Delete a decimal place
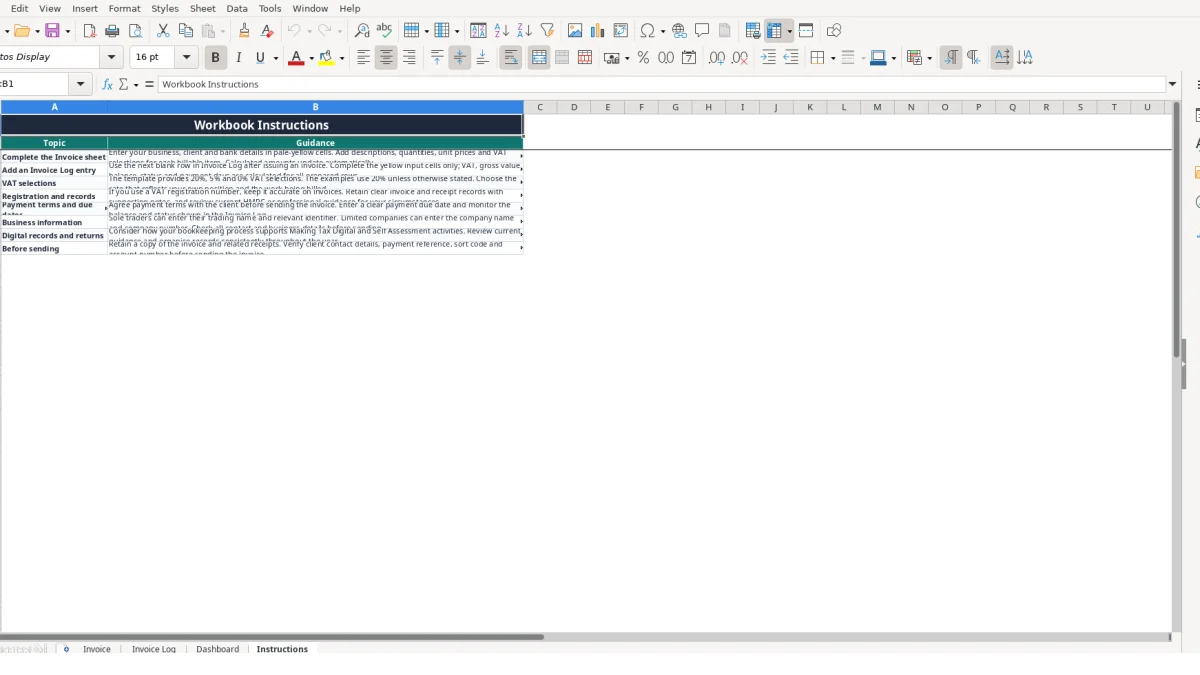This screenshot has height=675, width=1200. [x=740, y=58]
